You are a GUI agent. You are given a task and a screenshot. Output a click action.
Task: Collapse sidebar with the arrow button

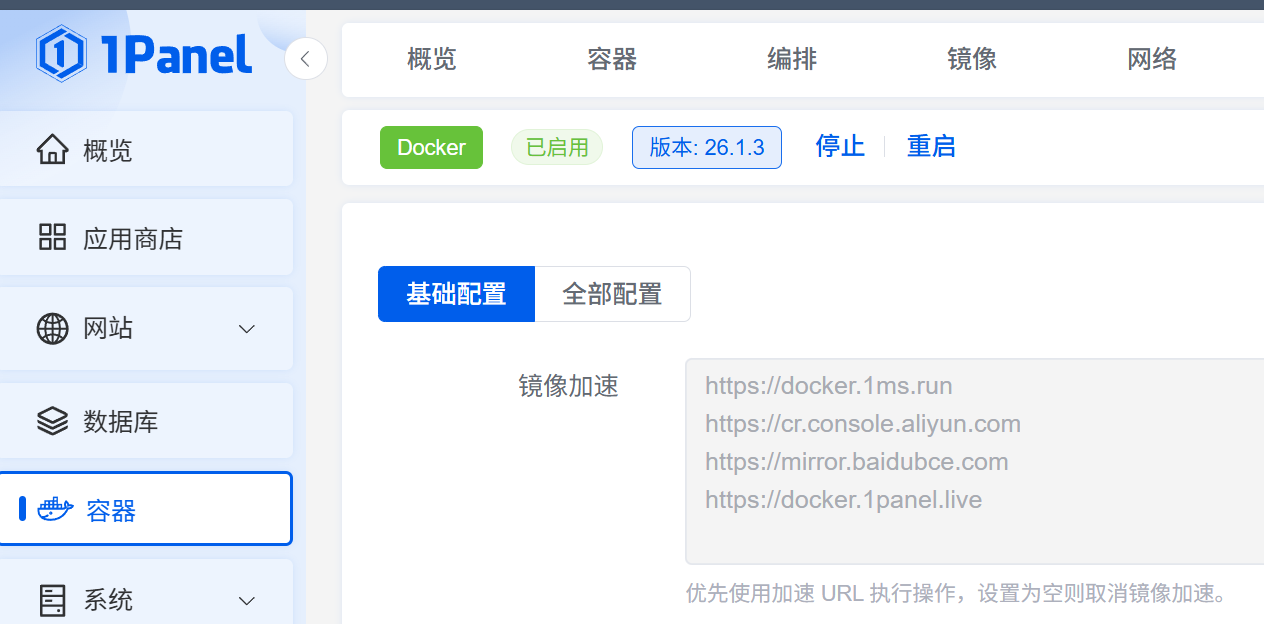click(x=305, y=58)
